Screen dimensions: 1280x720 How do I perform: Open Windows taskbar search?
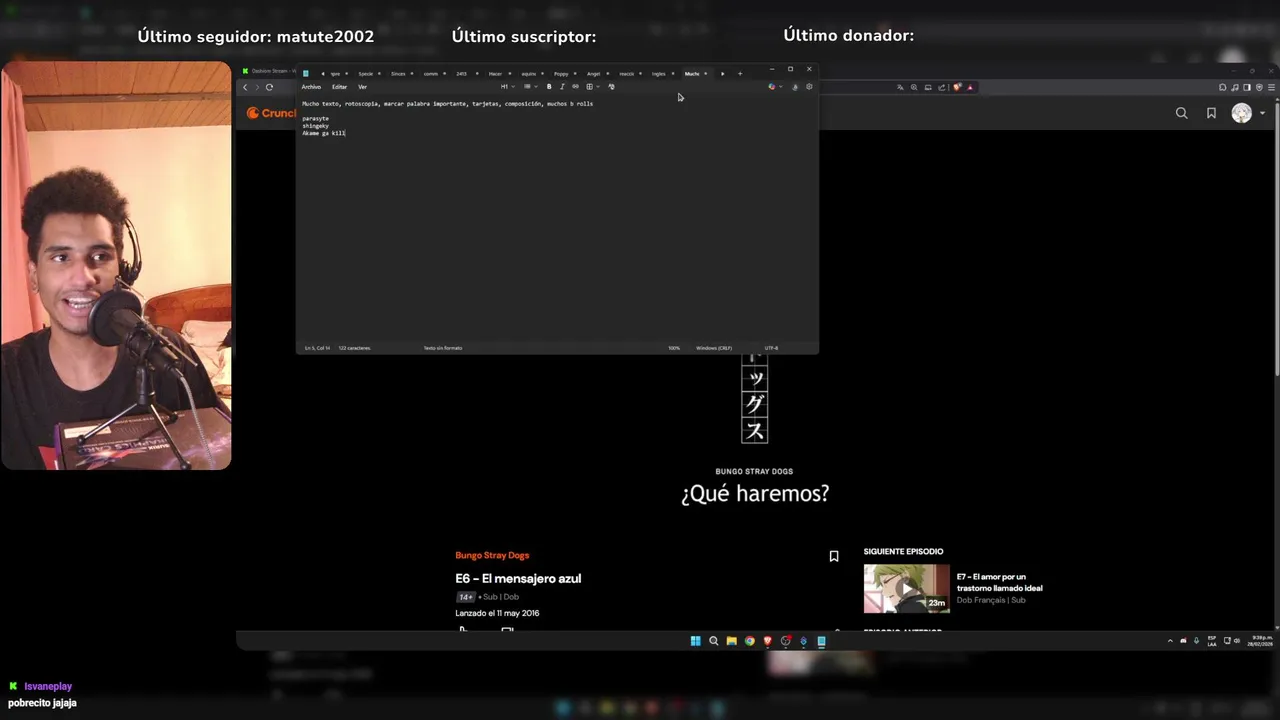tap(713, 641)
